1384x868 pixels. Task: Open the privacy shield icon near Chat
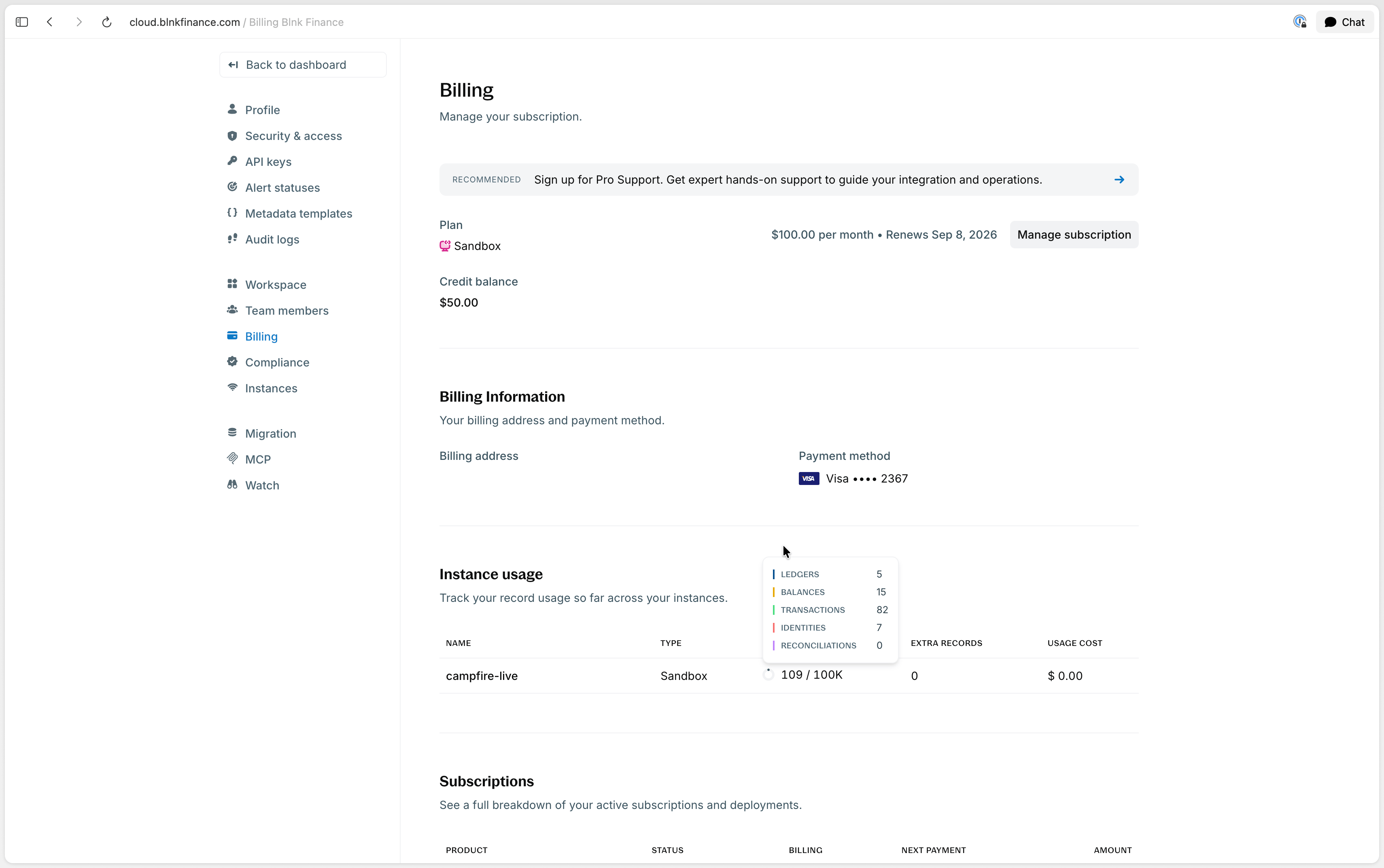point(1299,22)
